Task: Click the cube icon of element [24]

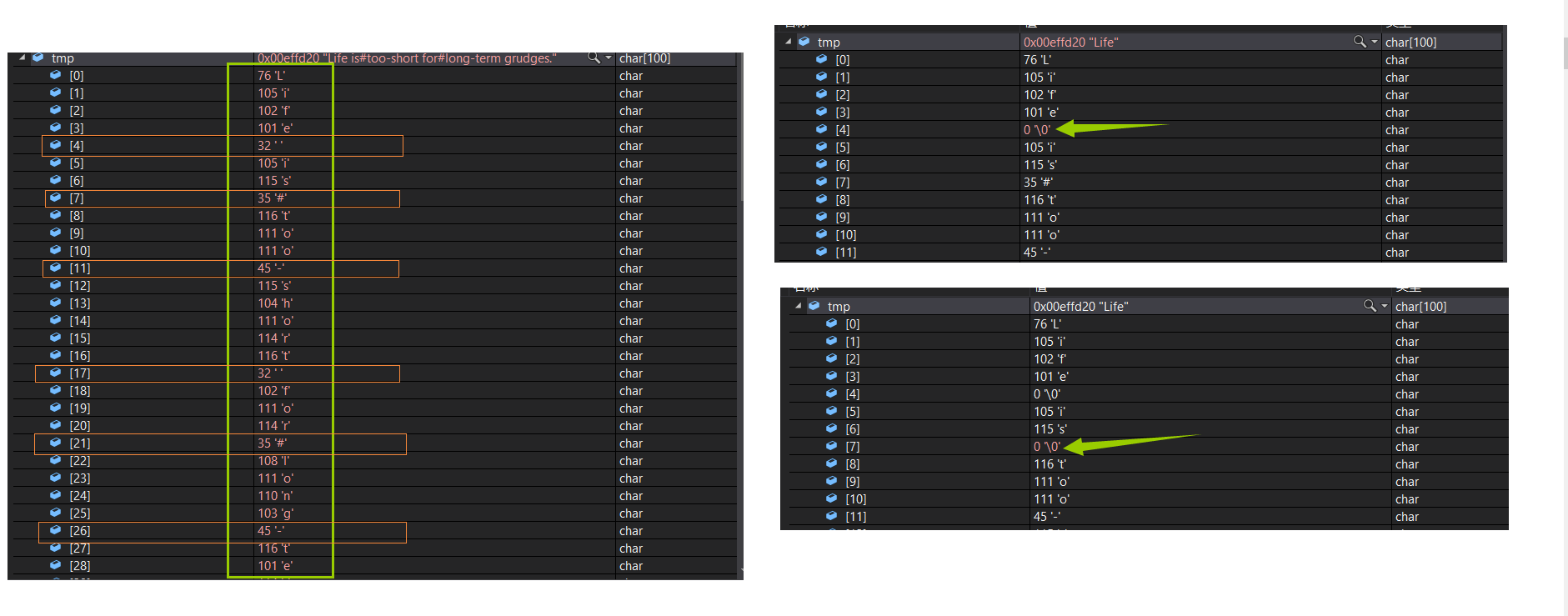Action: (55, 495)
